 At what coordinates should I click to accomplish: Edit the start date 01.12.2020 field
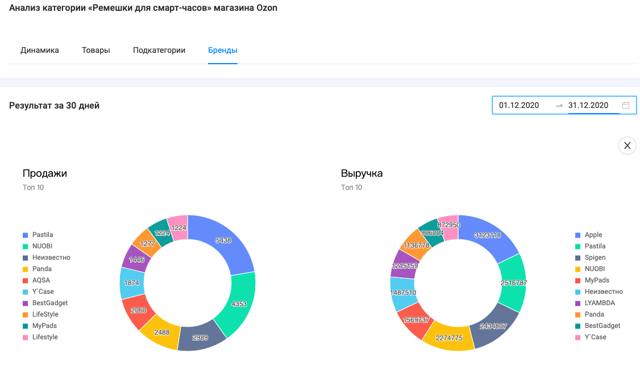tap(519, 105)
